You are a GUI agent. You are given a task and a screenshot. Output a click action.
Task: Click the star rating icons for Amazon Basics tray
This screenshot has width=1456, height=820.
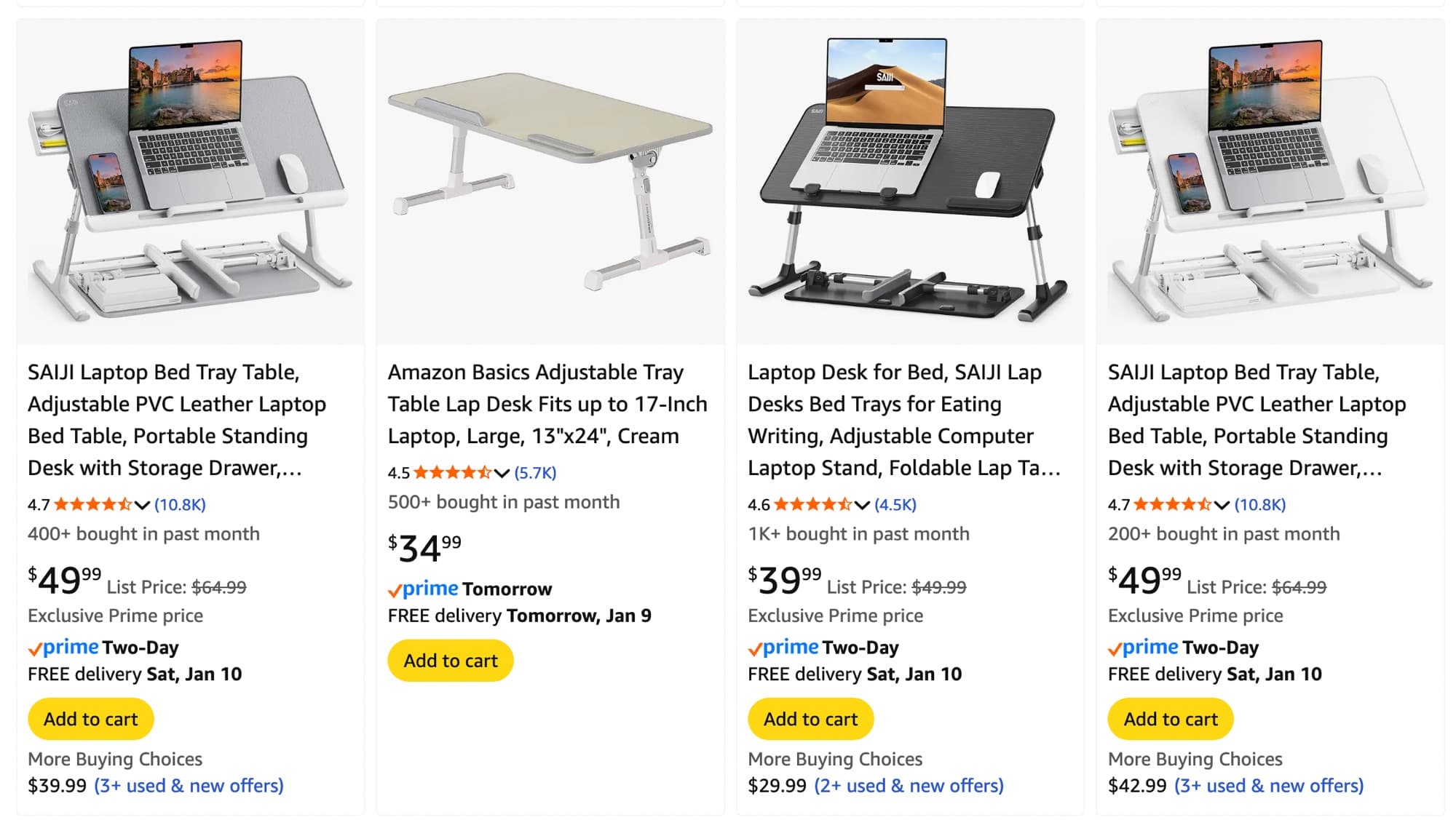452,473
